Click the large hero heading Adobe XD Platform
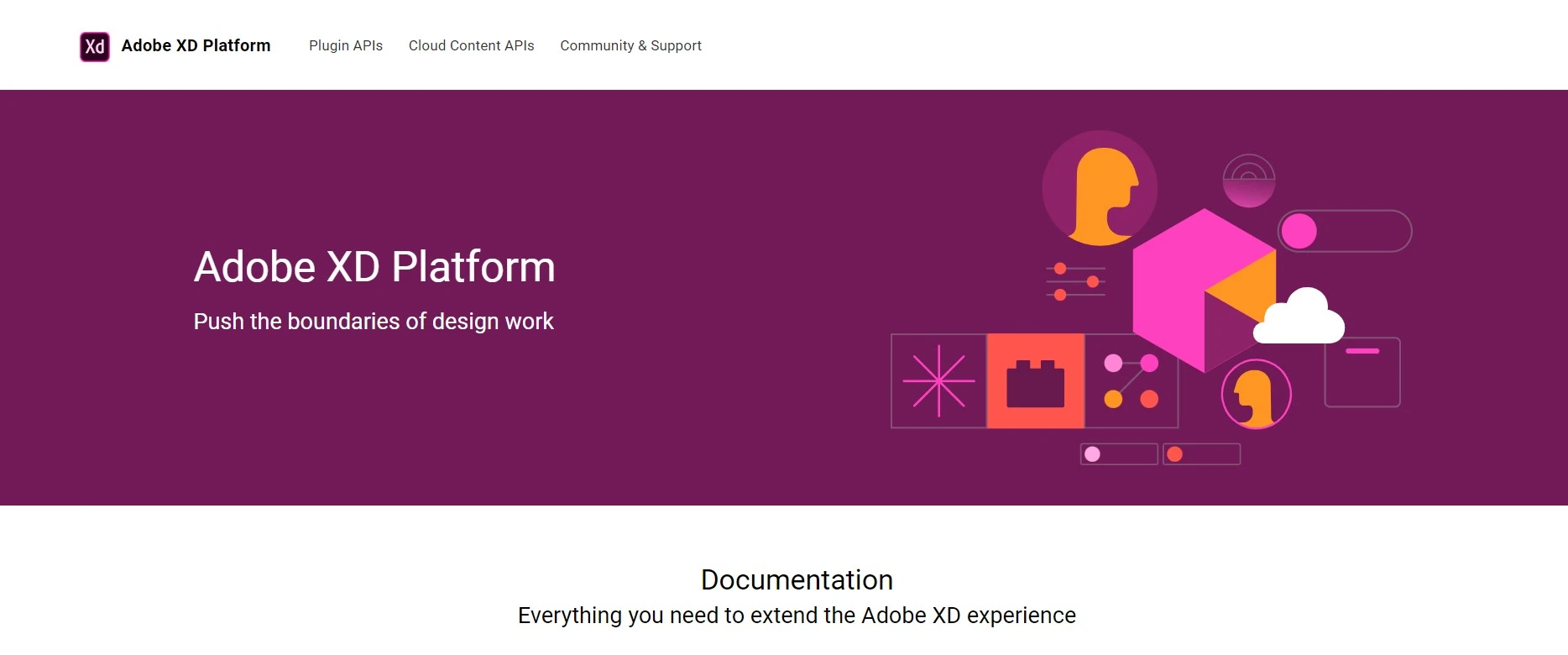The width and height of the screenshot is (1568, 655). [x=374, y=267]
